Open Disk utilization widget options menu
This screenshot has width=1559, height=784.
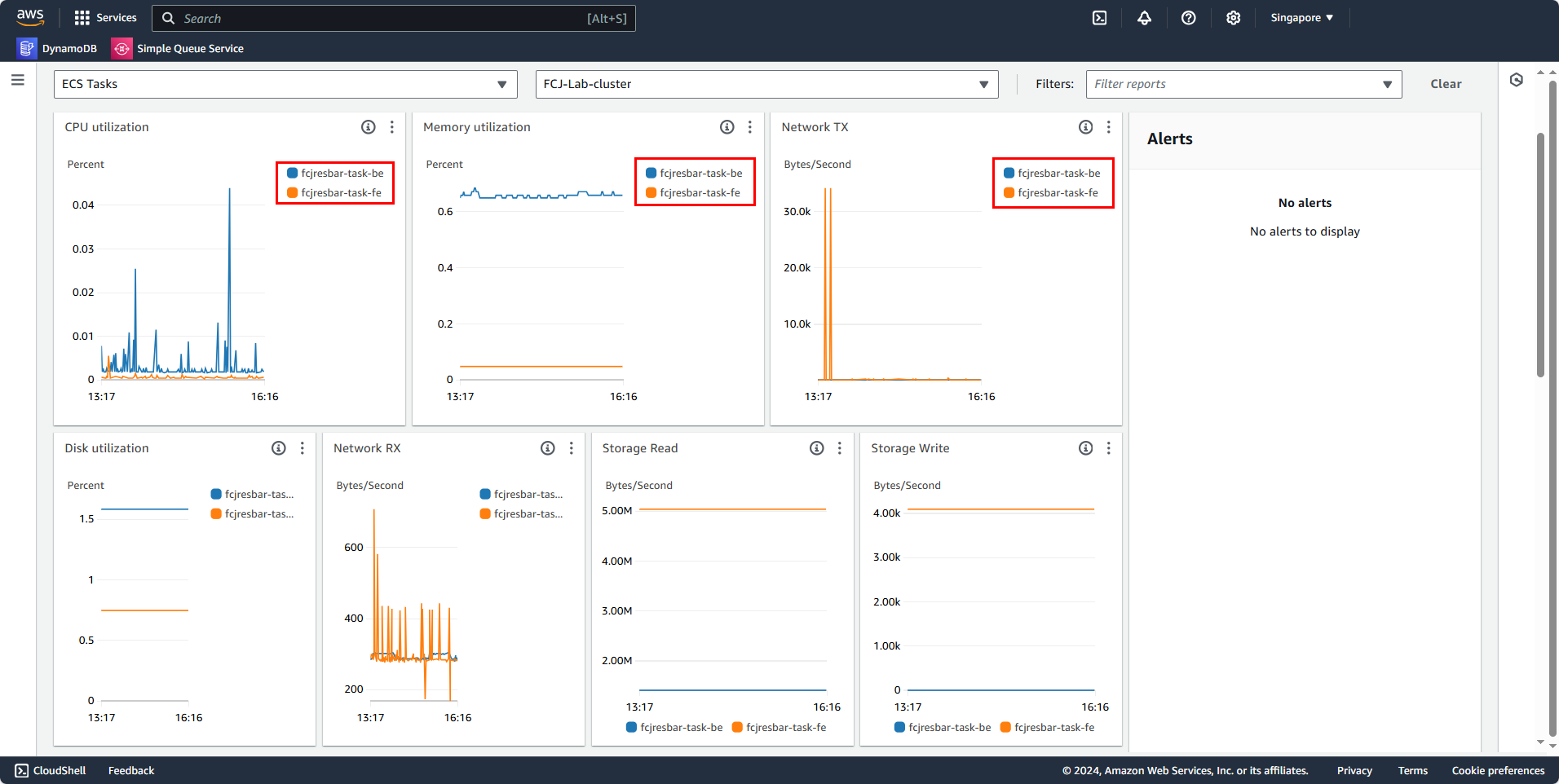tap(303, 448)
